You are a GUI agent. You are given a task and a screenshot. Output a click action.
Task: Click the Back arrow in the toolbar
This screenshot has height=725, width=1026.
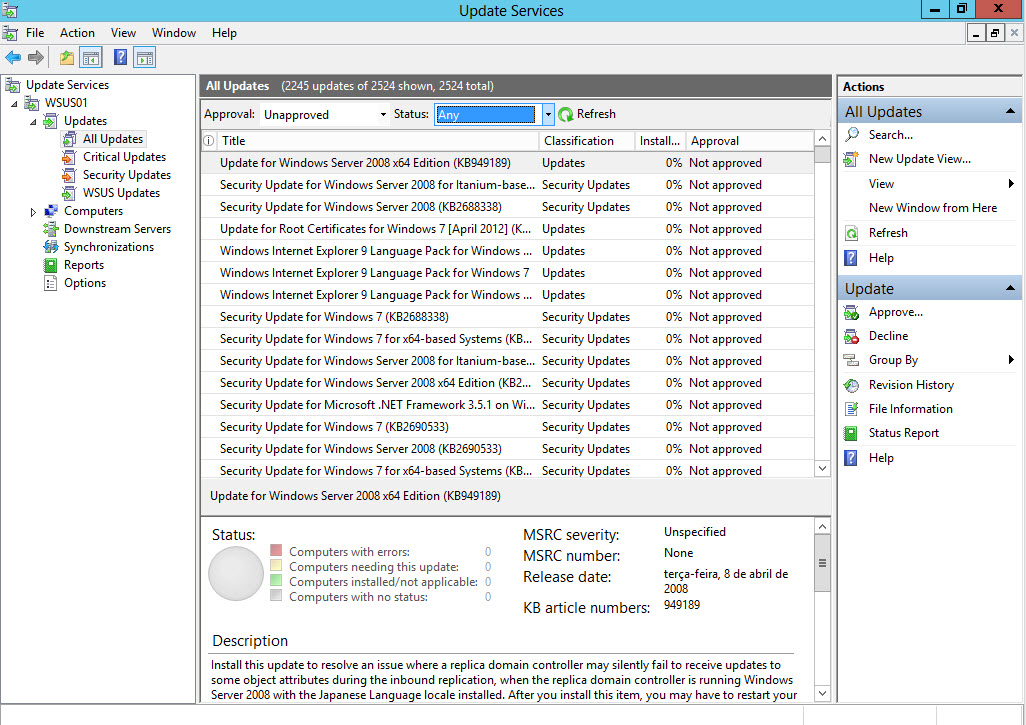click(13, 58)
